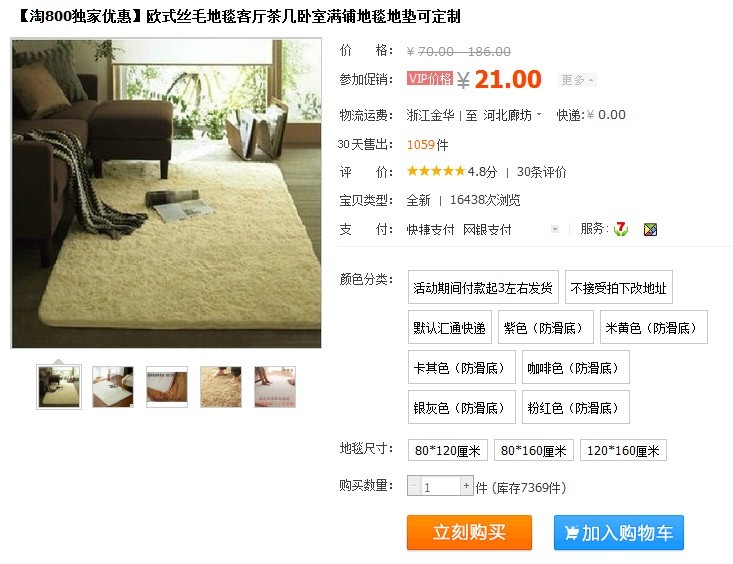Expand the 更多 promotions dropdown
733x564 pixels.
pos(577,80)
